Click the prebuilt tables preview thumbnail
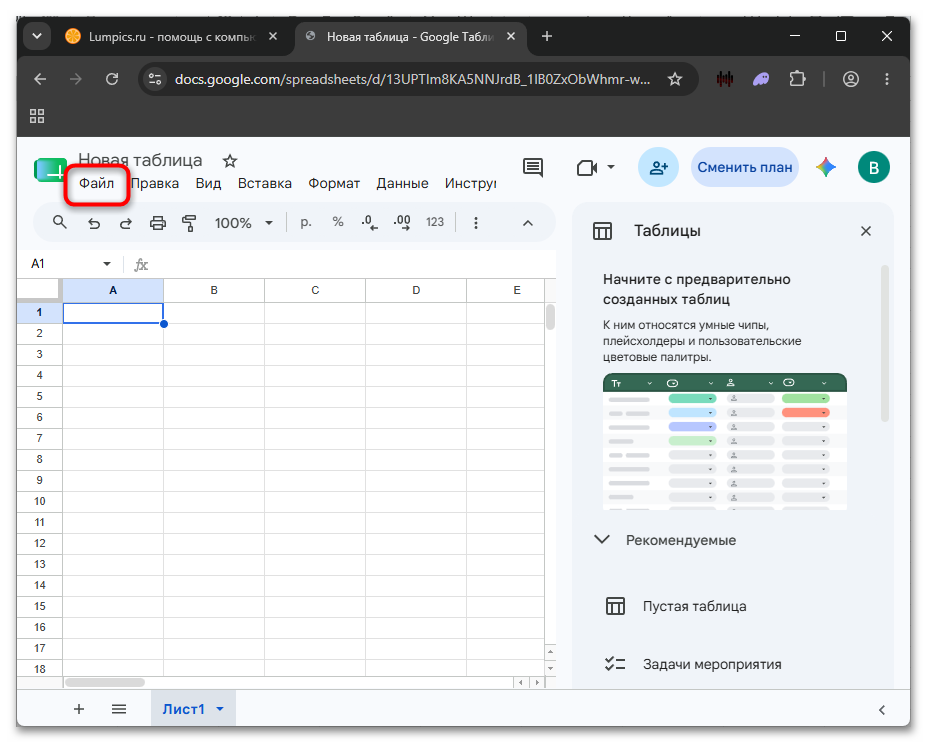The width and height of the screenshot is (927, 743). [x=725, y=442]
